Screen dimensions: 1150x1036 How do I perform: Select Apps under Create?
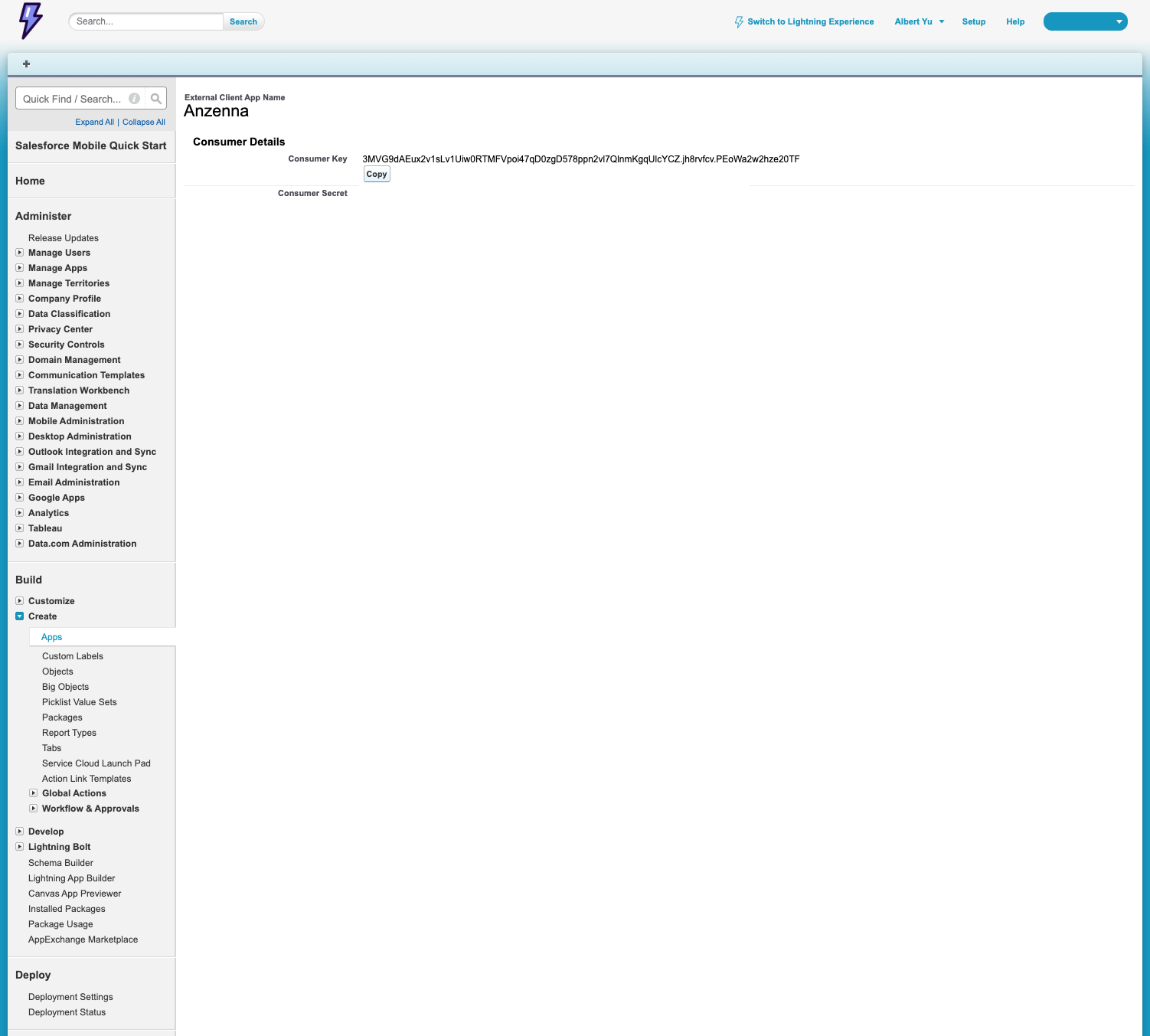51,637
